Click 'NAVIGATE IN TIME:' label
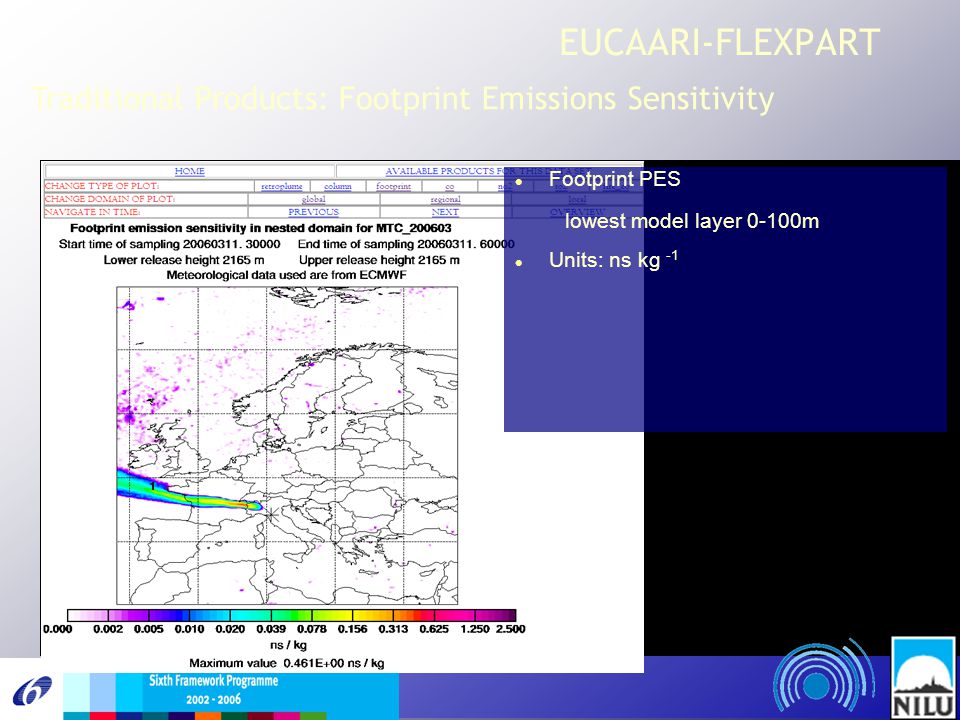960x720 pixels. click(x=92, y=212)
